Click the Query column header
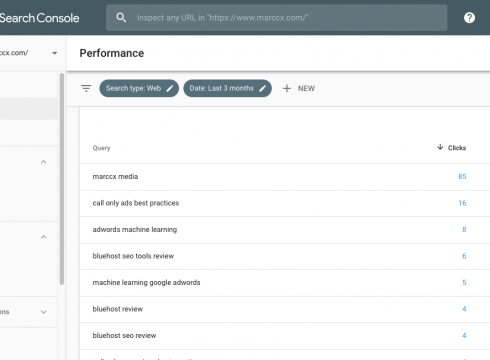 coord(101,148)
